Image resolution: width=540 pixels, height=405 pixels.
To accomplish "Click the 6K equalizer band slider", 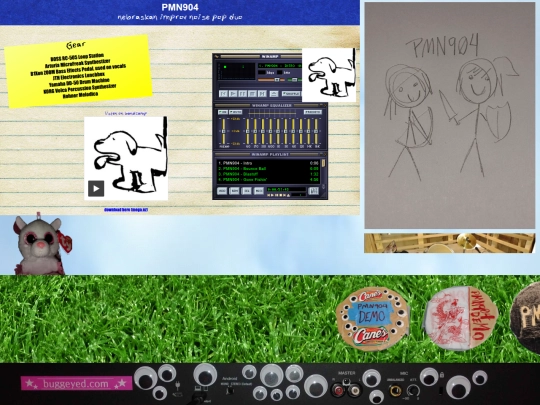I will [x=293, y=131].
